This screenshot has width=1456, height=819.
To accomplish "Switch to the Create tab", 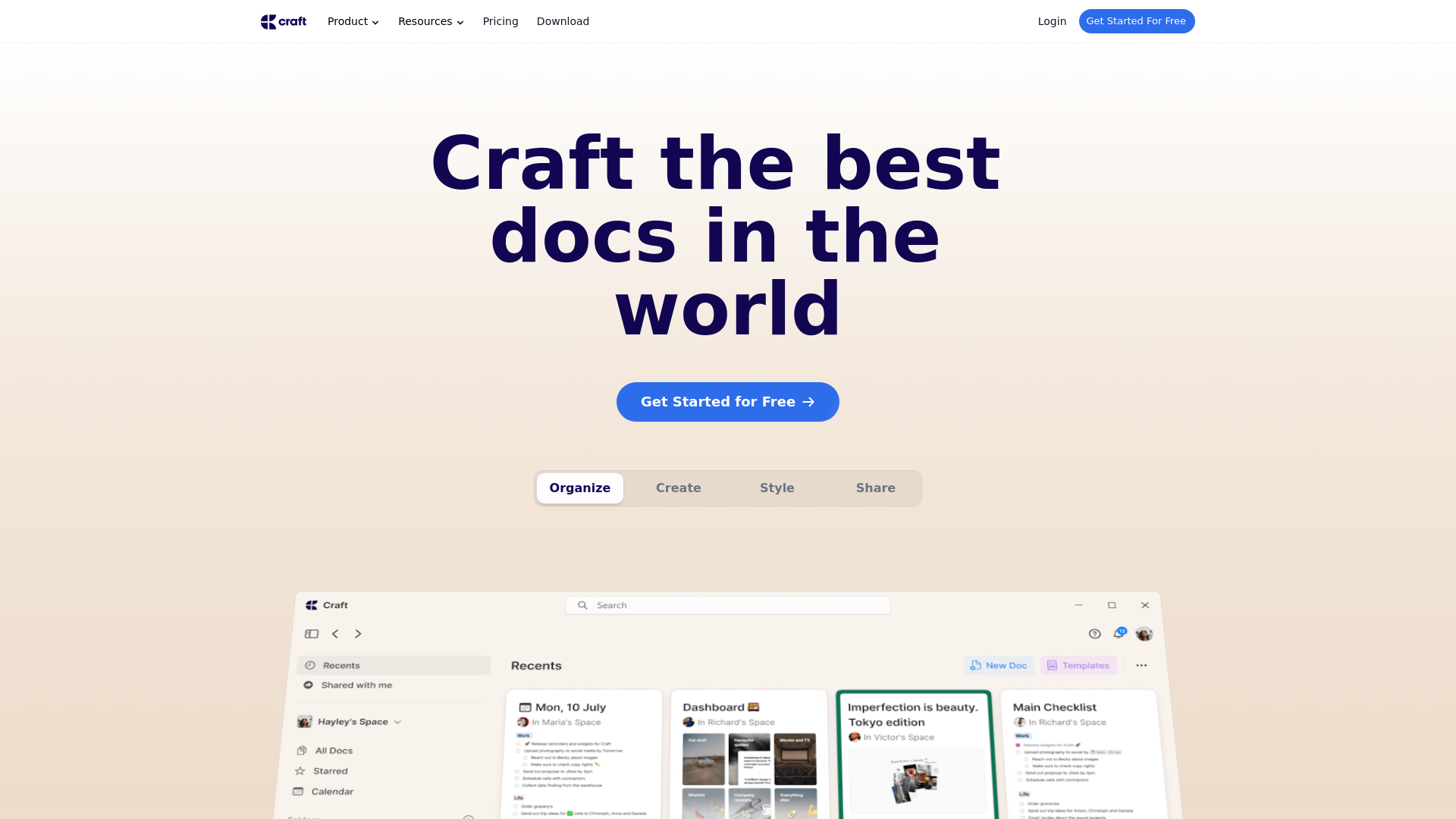I will coord(679,488).
